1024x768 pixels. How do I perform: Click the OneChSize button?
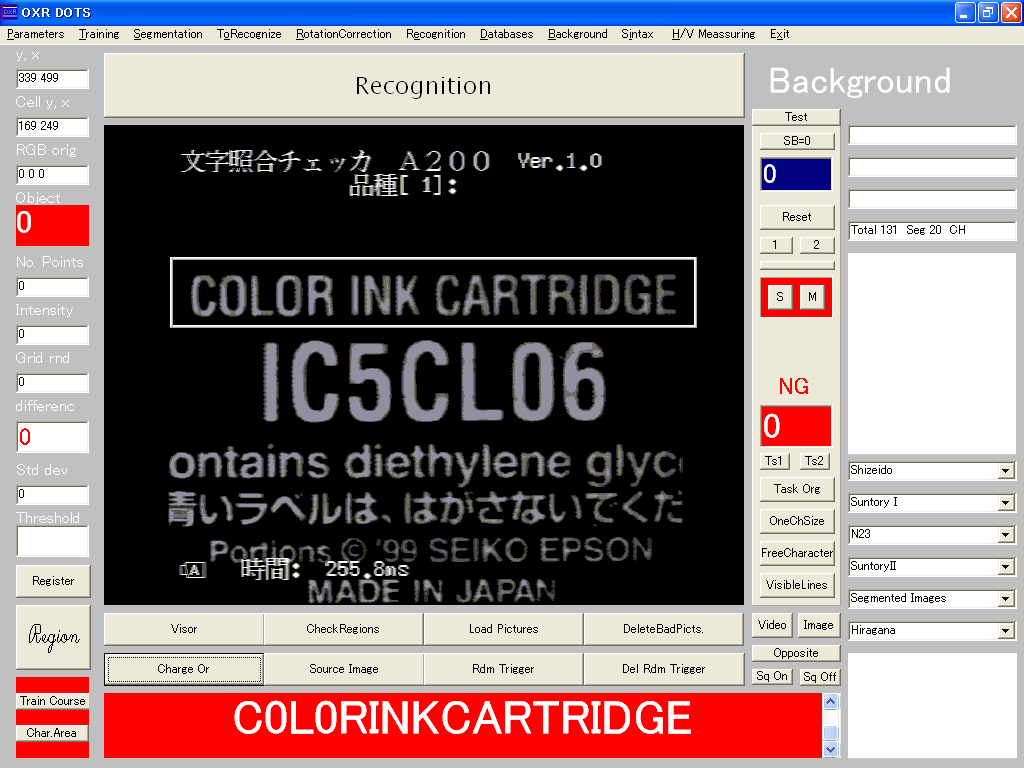point(797,521)
